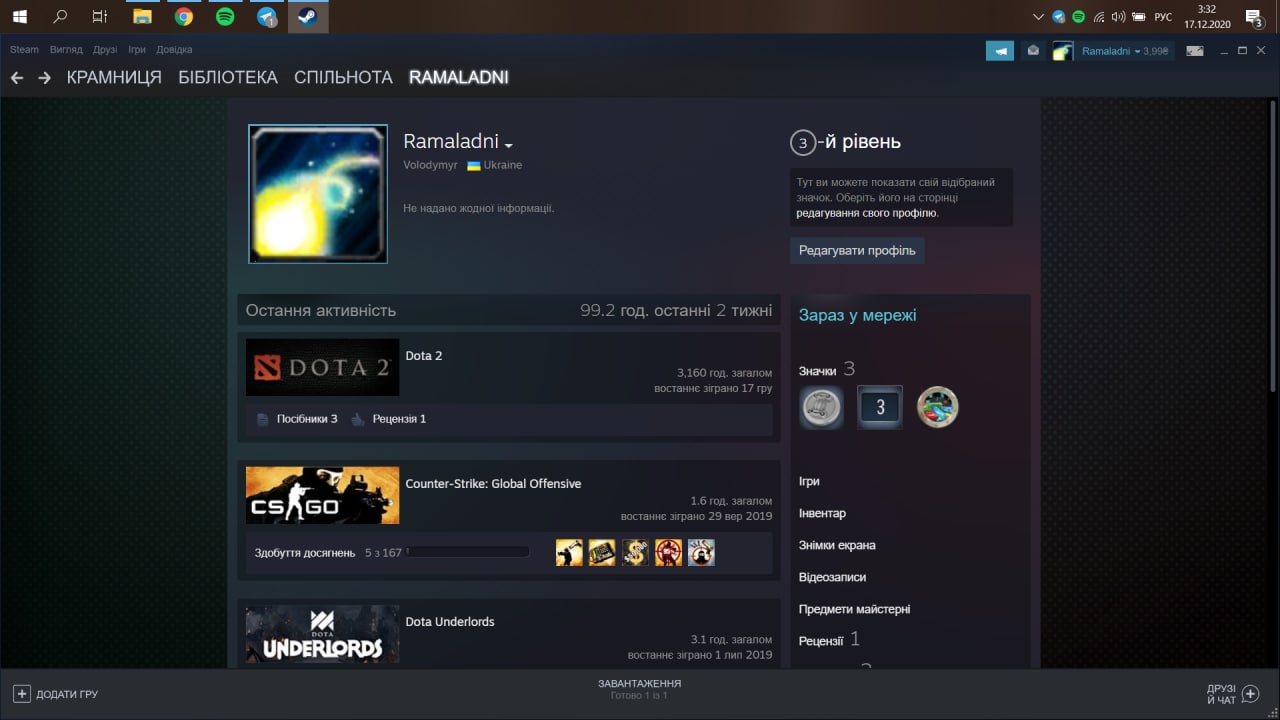The image size is (1280, 720).
Task: Go to the КРАМНИЦЯ tab
Action: 114,78
